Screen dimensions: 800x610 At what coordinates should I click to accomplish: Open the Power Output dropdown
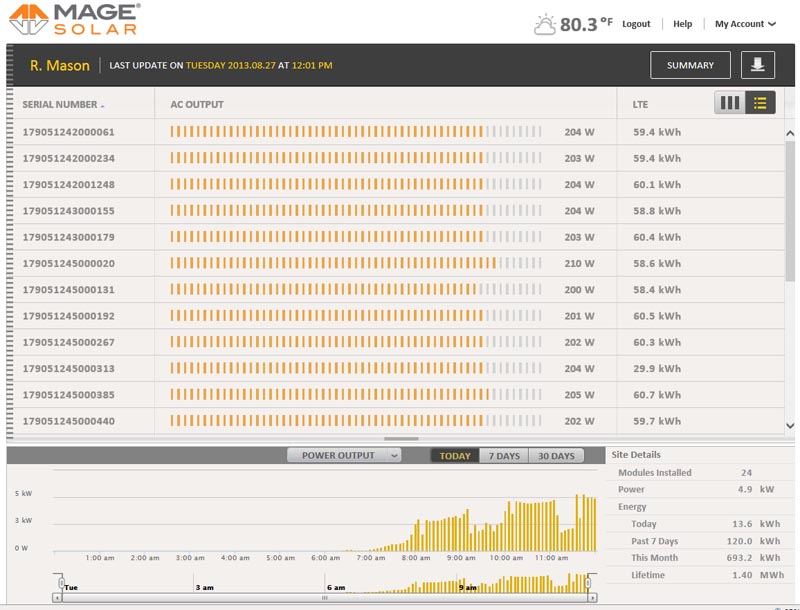(344, 455)
